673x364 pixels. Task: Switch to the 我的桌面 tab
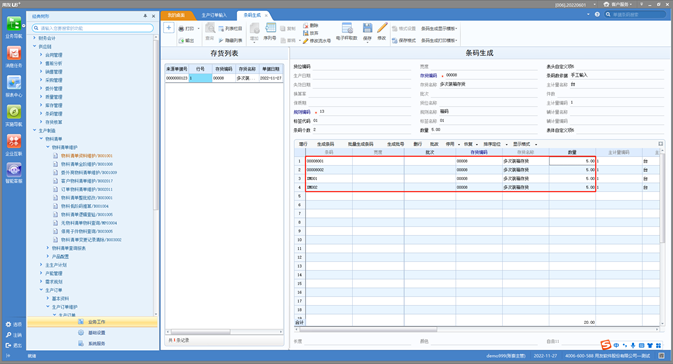click(176, 15)
